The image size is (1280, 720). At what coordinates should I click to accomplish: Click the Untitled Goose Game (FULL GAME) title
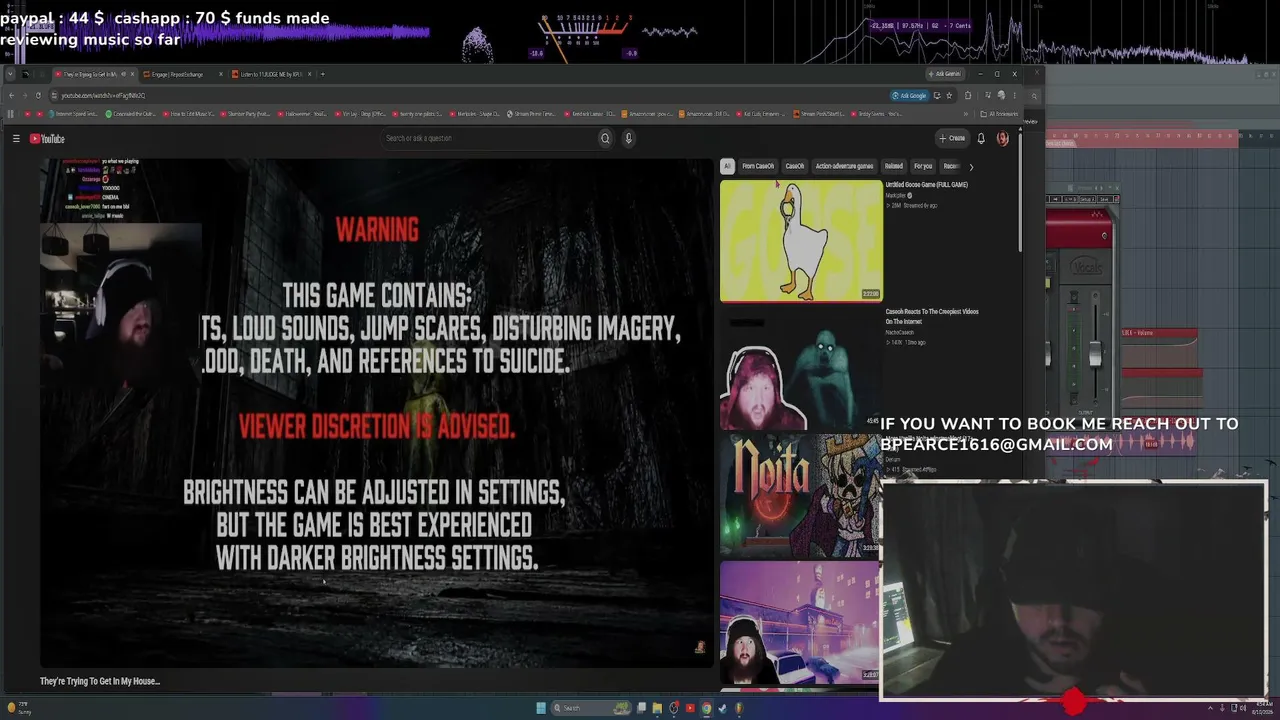927,185
